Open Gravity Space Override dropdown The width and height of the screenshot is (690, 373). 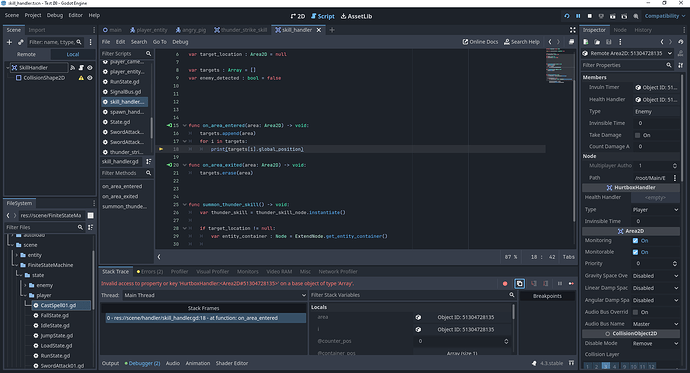click(x=655, y=276)
